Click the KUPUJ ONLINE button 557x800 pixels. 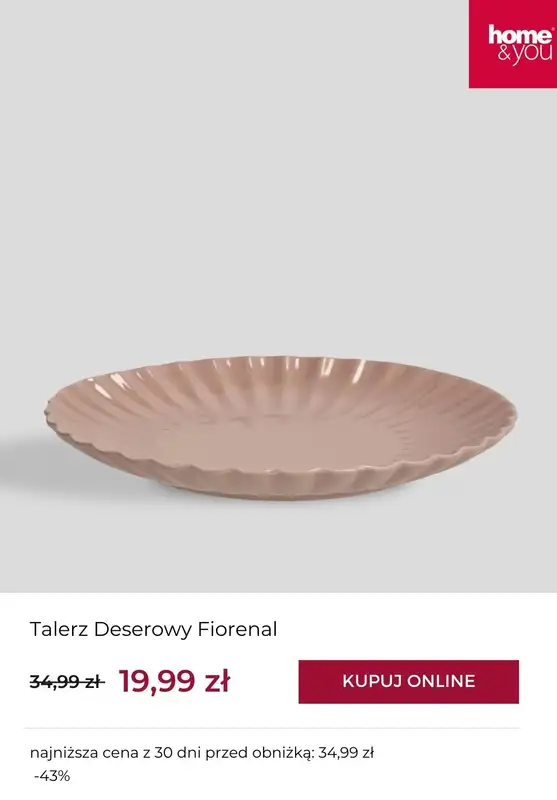409,682
